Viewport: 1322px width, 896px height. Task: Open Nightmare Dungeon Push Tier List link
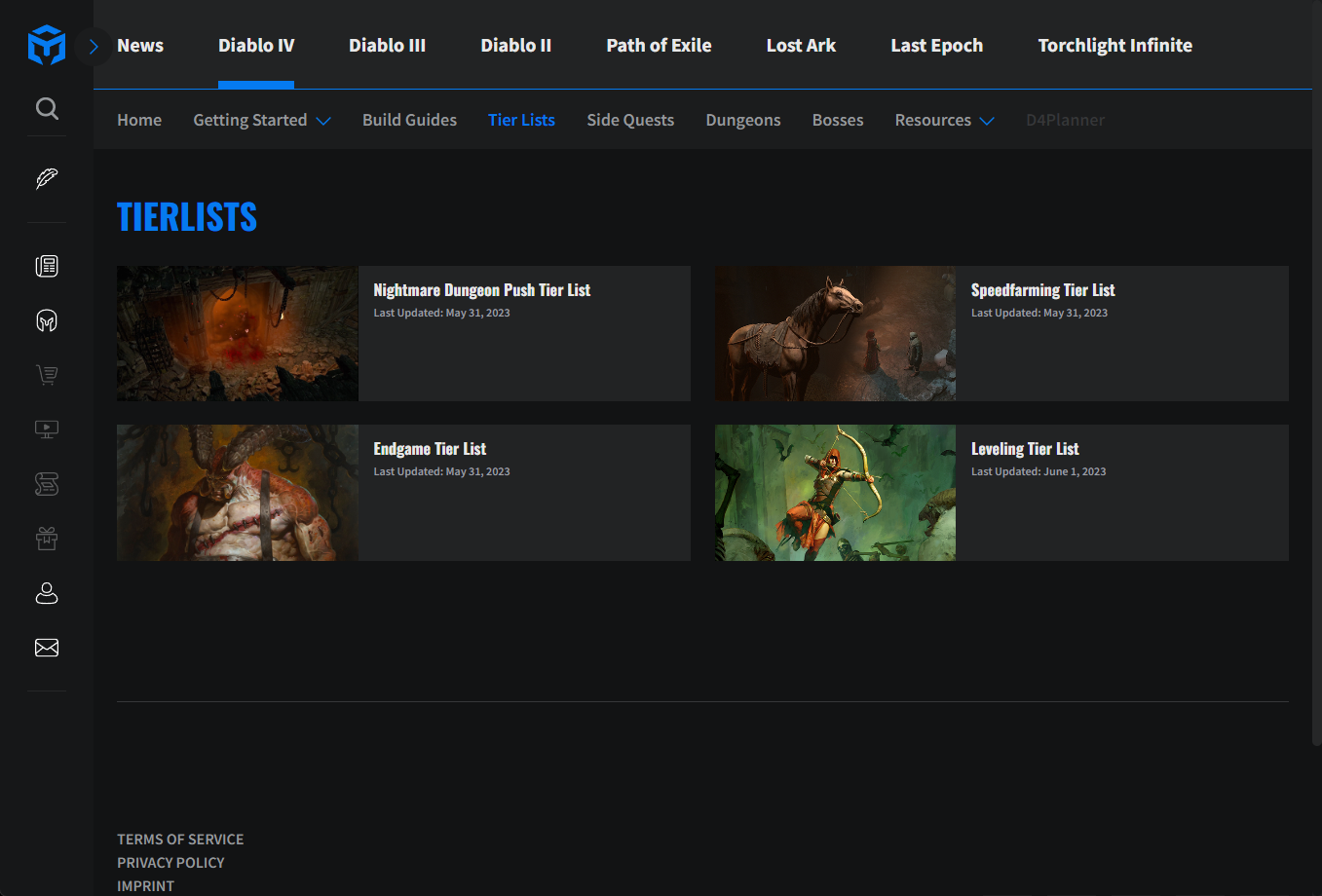point(482,290)
